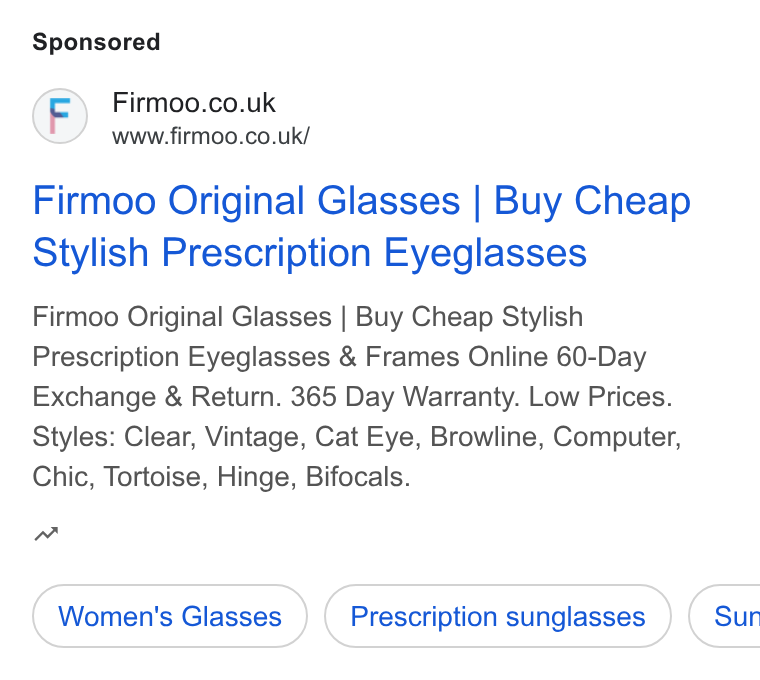Click the www.firmoo.co.uk/ URL text
760x680 pixels.
click(211, 136)
